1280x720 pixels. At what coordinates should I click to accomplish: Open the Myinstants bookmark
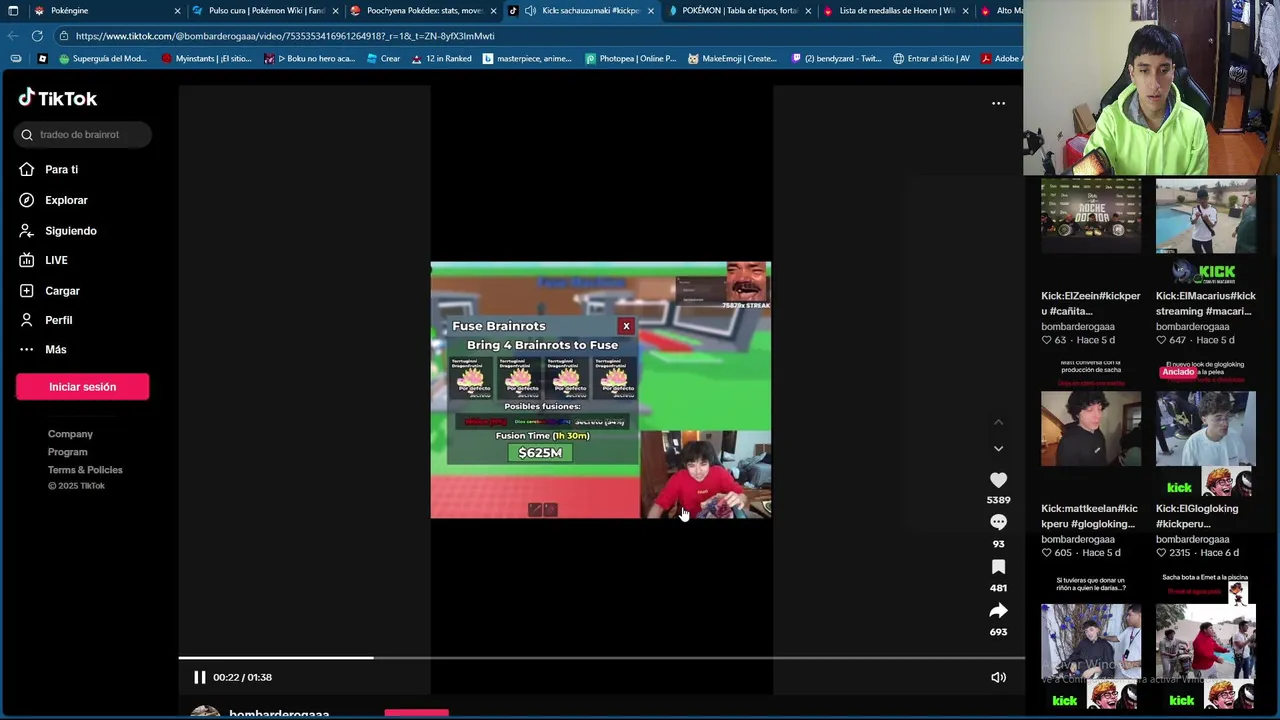(206, 59)
